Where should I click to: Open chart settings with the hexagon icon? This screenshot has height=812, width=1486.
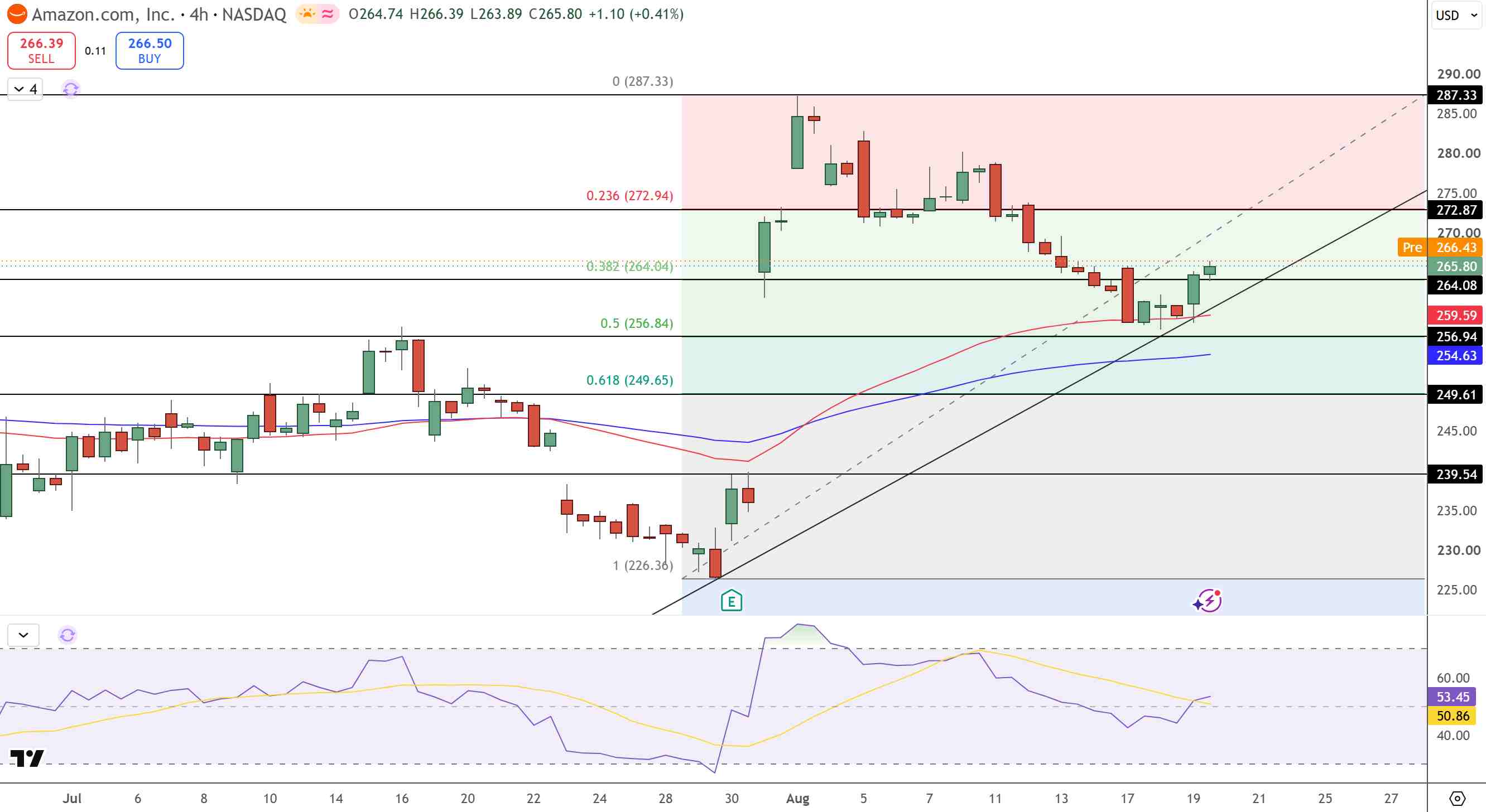tap(1457, 799)
